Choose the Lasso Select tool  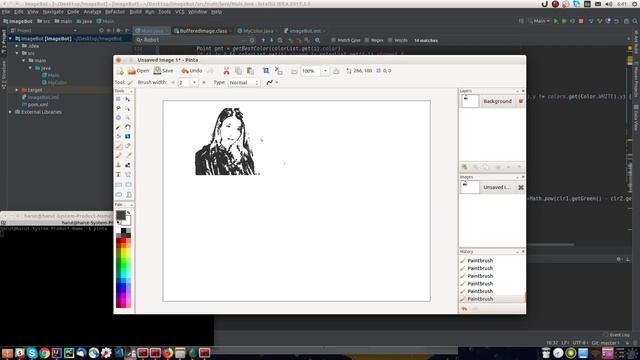[x=118, y=109]
